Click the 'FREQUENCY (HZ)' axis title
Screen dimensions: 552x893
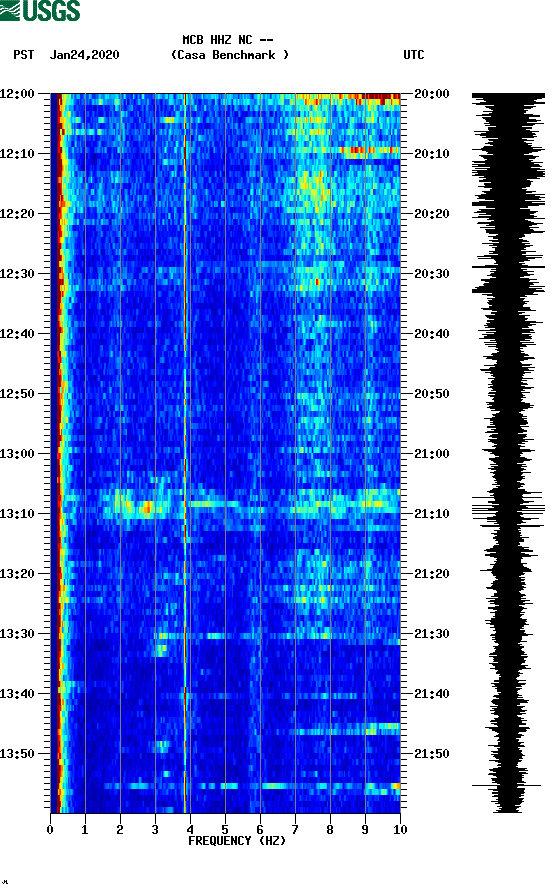pos(237,841)
